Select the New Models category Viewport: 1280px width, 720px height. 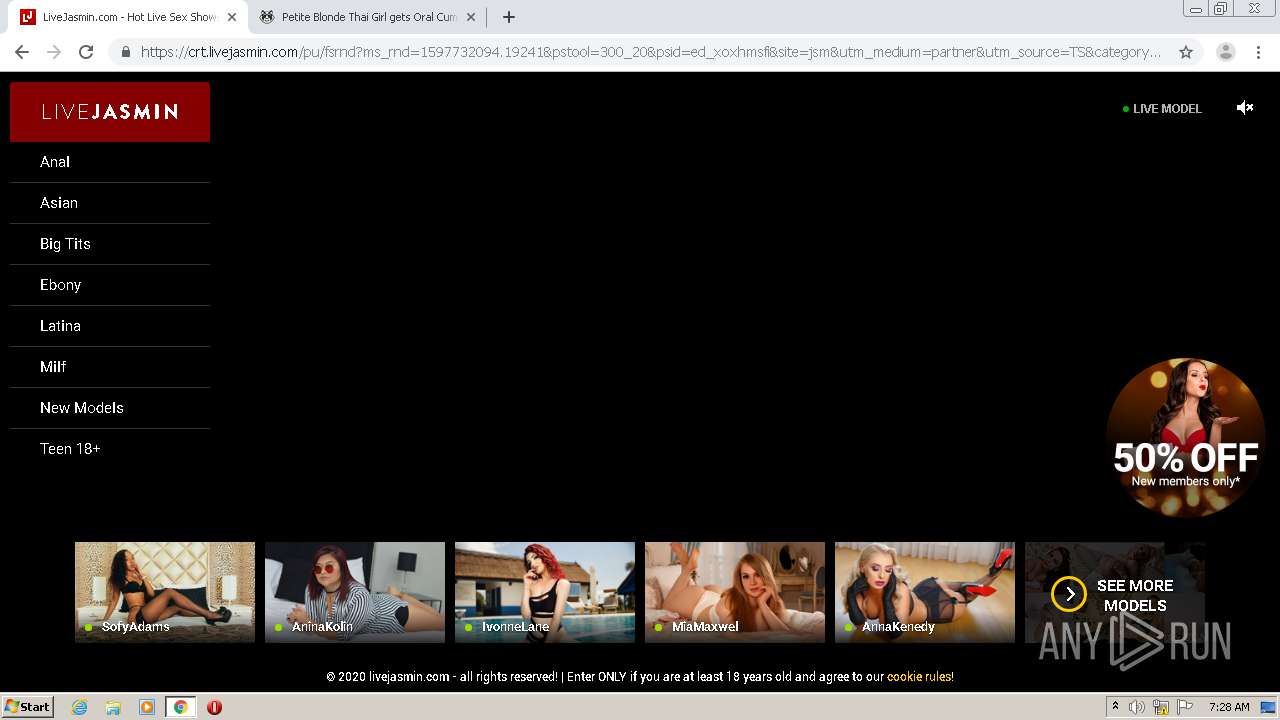click(x=110, y=408)
